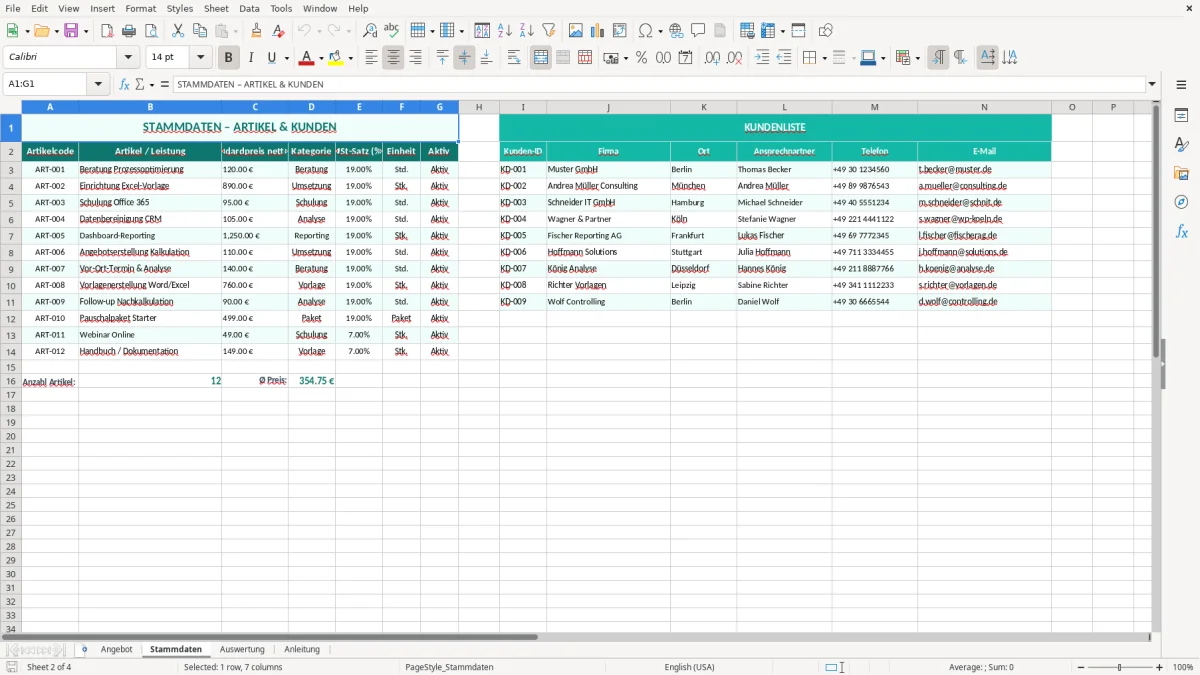Insert an image

click(x=576, y=31)
